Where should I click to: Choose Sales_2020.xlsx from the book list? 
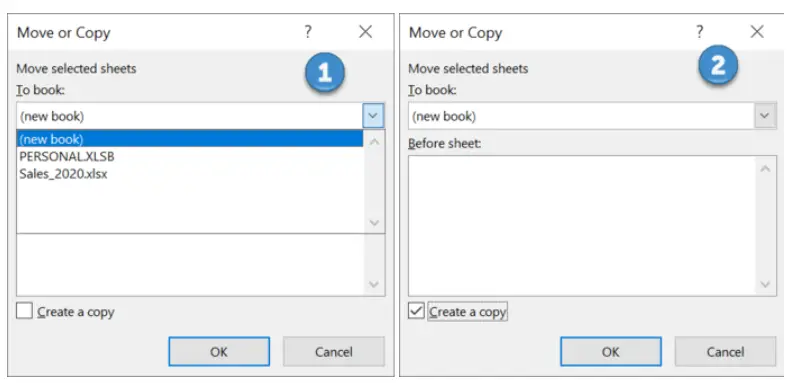pos(63,174)
